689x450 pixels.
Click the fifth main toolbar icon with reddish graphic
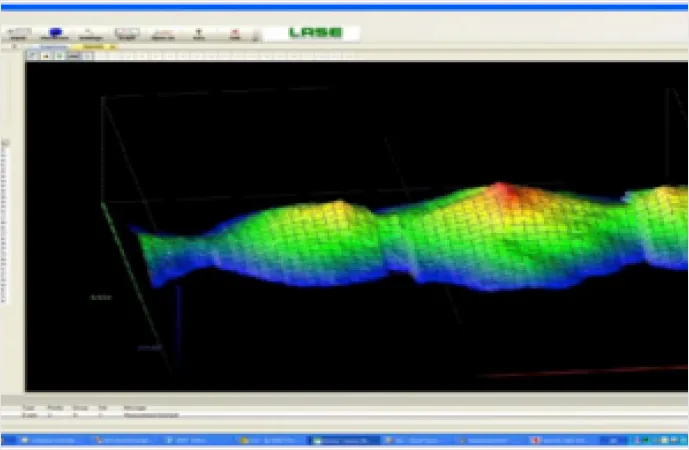[163, 34]
